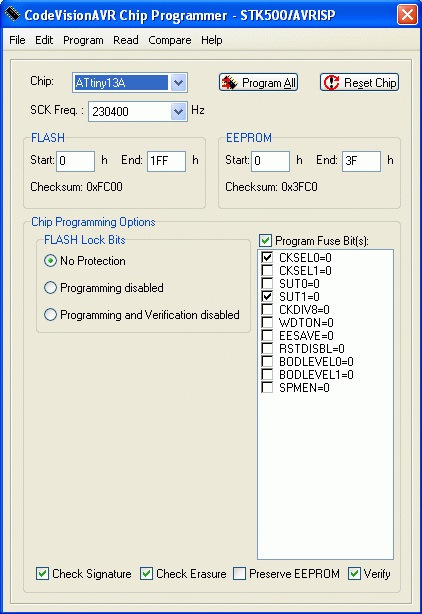Click the Program All chip icon button
Viewport: 422px width, 614px height.
click(x=258, y=83)
